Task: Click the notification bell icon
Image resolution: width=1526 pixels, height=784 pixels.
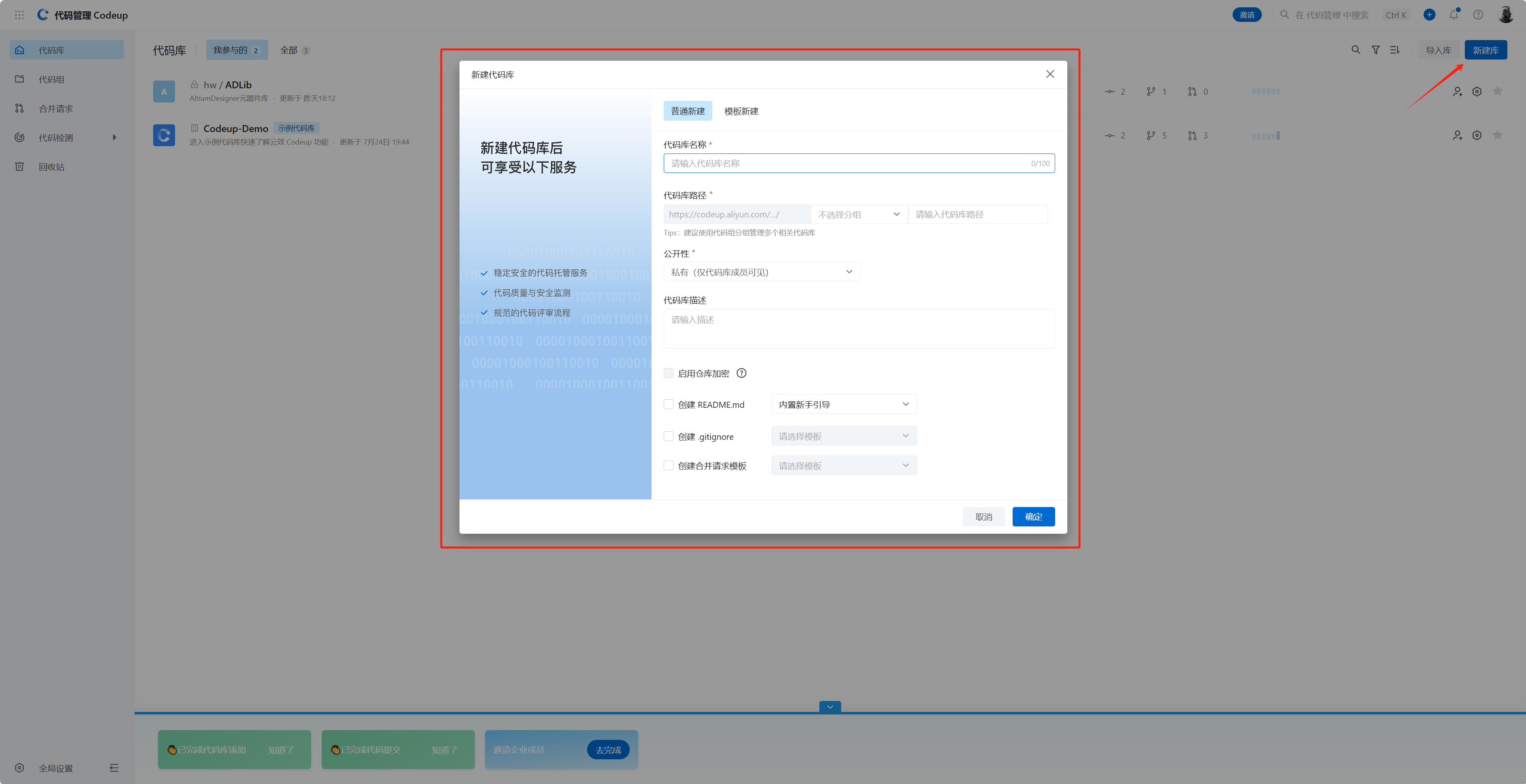Action: [x=1454, y=15]
